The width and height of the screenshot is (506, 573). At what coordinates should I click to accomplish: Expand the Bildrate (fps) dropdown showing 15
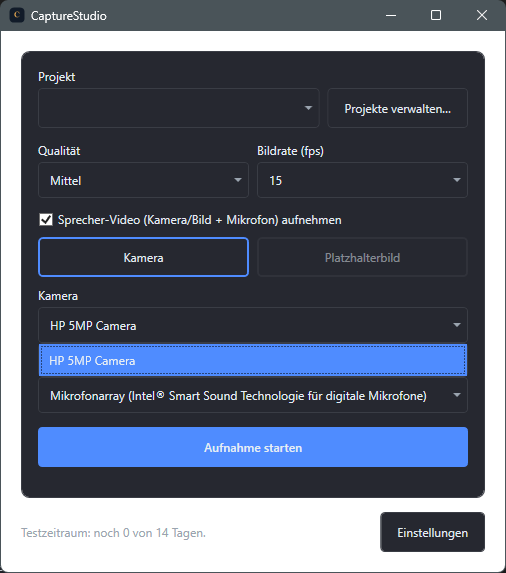362,180
